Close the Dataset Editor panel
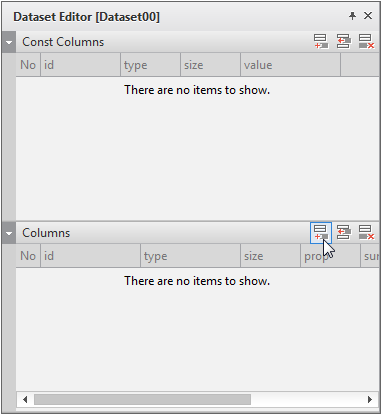This screenshot has width=381, height=414. tap(368, 16)
